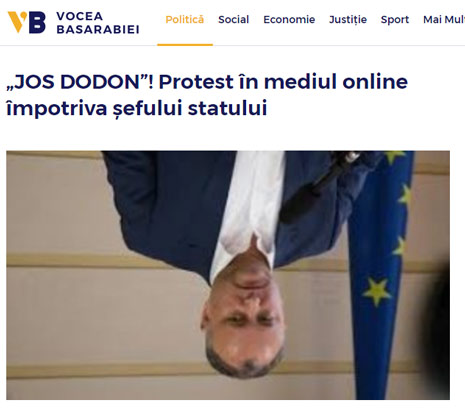Open the Justiție category
This screenshot has height=410, width=465.
pyautogui.click(x=348, y=20)
